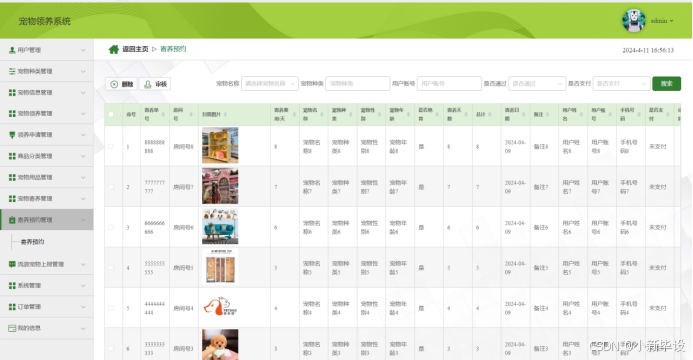This screenshot has height=360, width=693.
Task: Expand 系统管理 with its chevron
Action: tap(83, 286)
